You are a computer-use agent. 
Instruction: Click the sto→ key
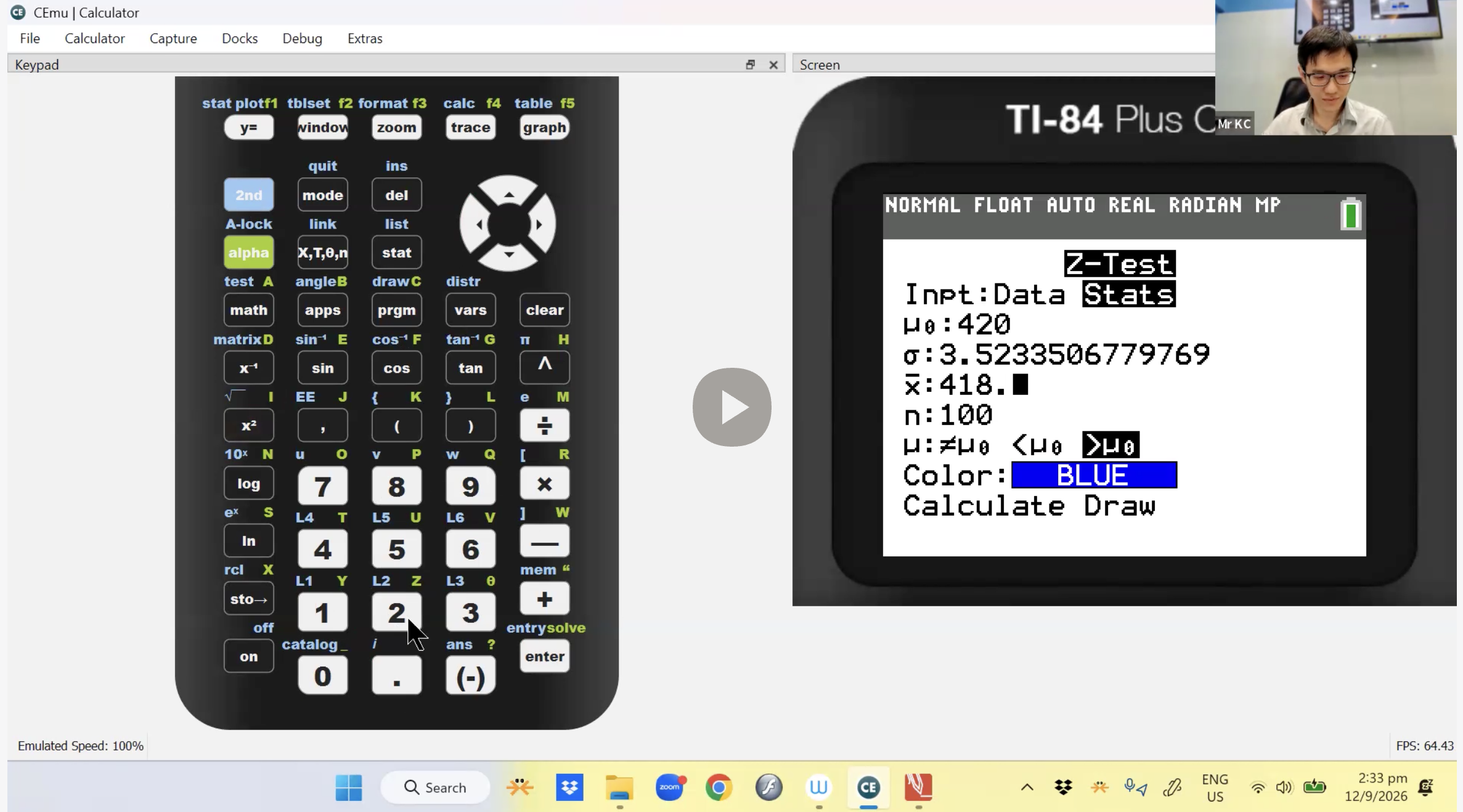coord(248,599)
